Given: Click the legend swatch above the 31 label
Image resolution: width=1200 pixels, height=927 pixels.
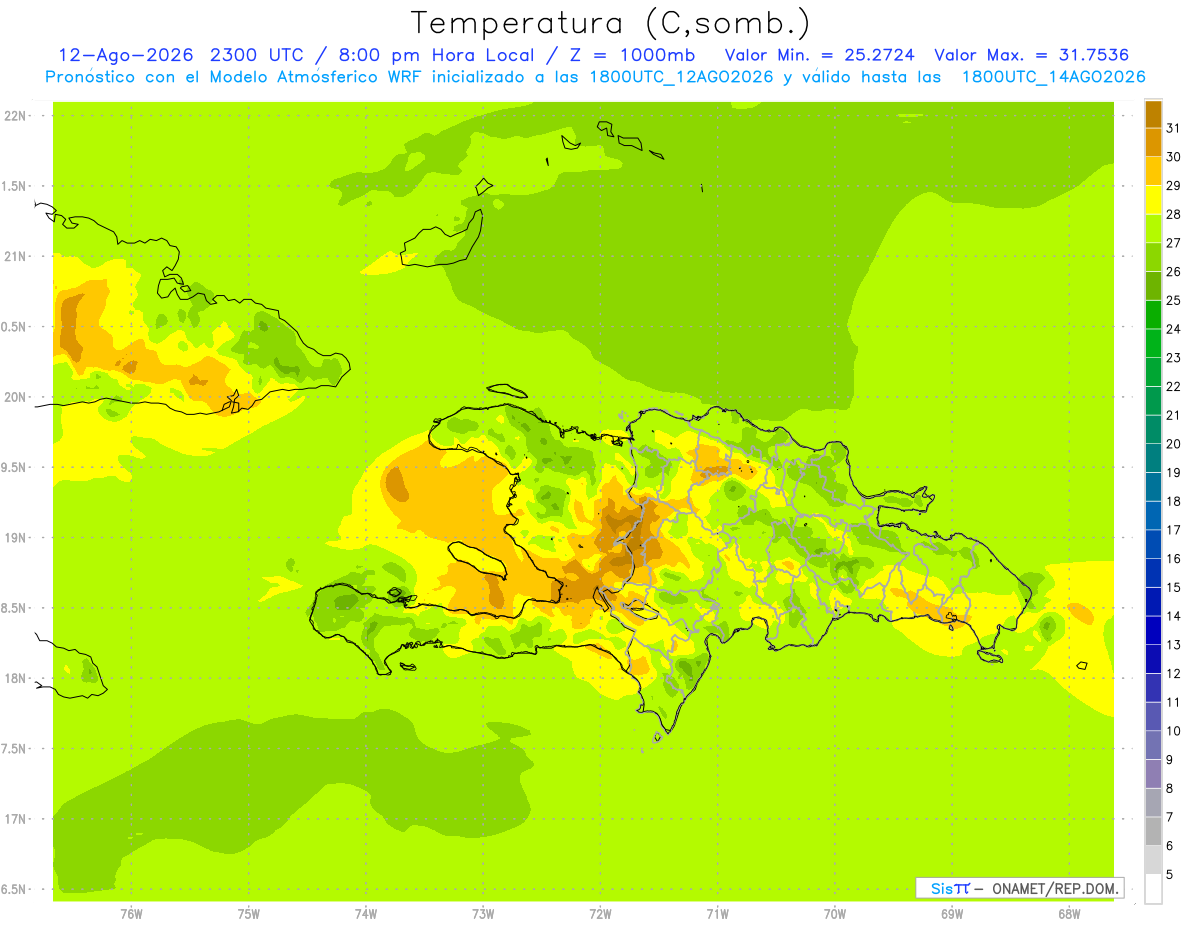Looking at the screenshot, I should point(1153,114).
